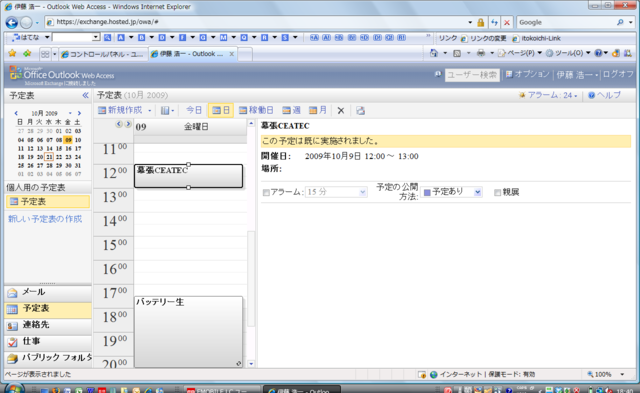Open メール in the navigation pane
The image size is (640, 393).
pos(48,292)
